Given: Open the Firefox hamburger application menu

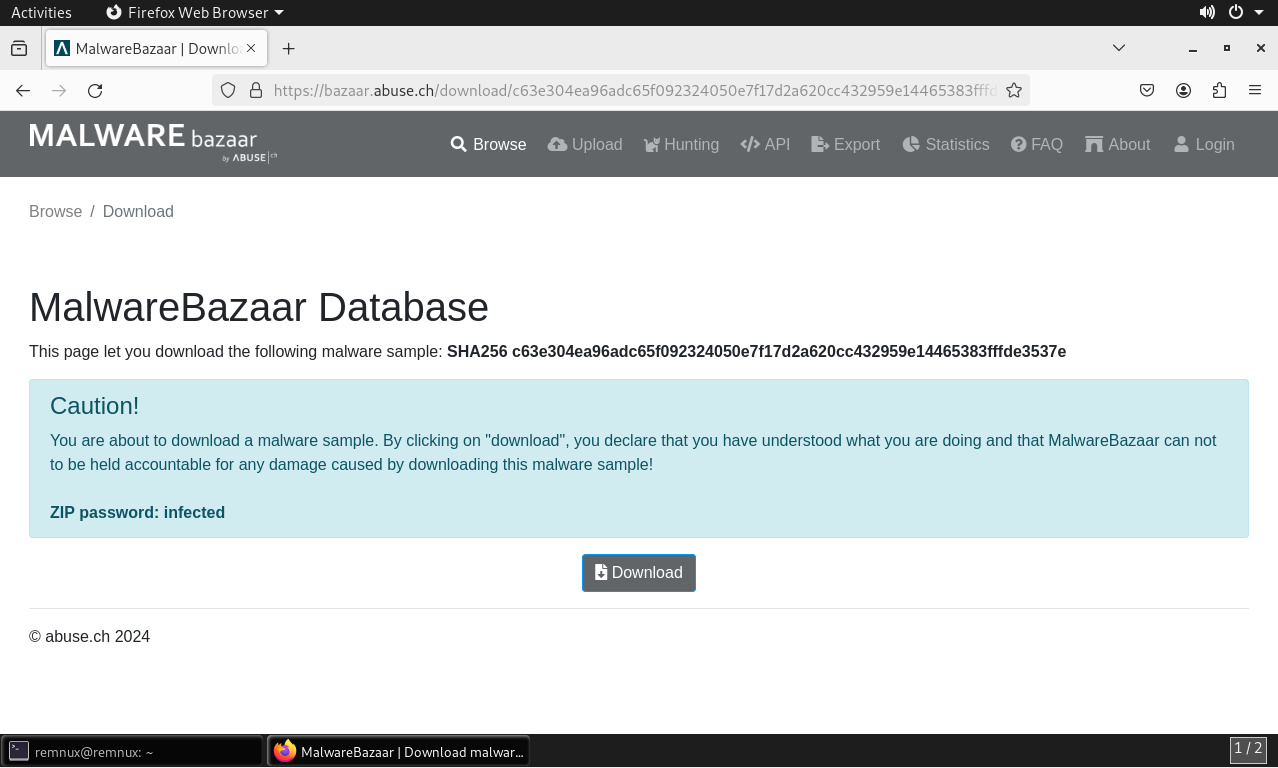Looking at the screenshot, I should (1255, 90).
